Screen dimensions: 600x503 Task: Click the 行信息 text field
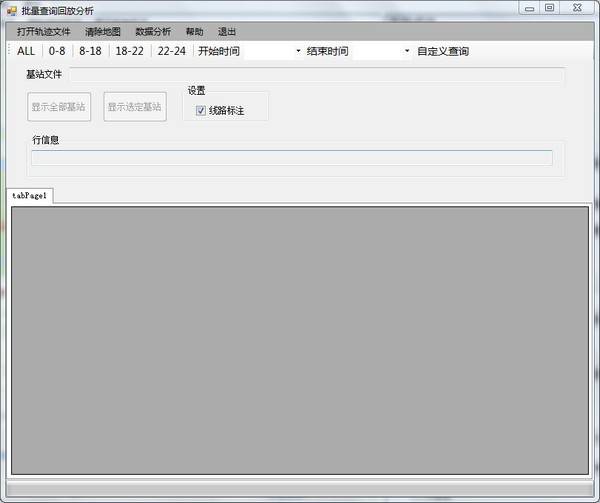coord(291,157)
